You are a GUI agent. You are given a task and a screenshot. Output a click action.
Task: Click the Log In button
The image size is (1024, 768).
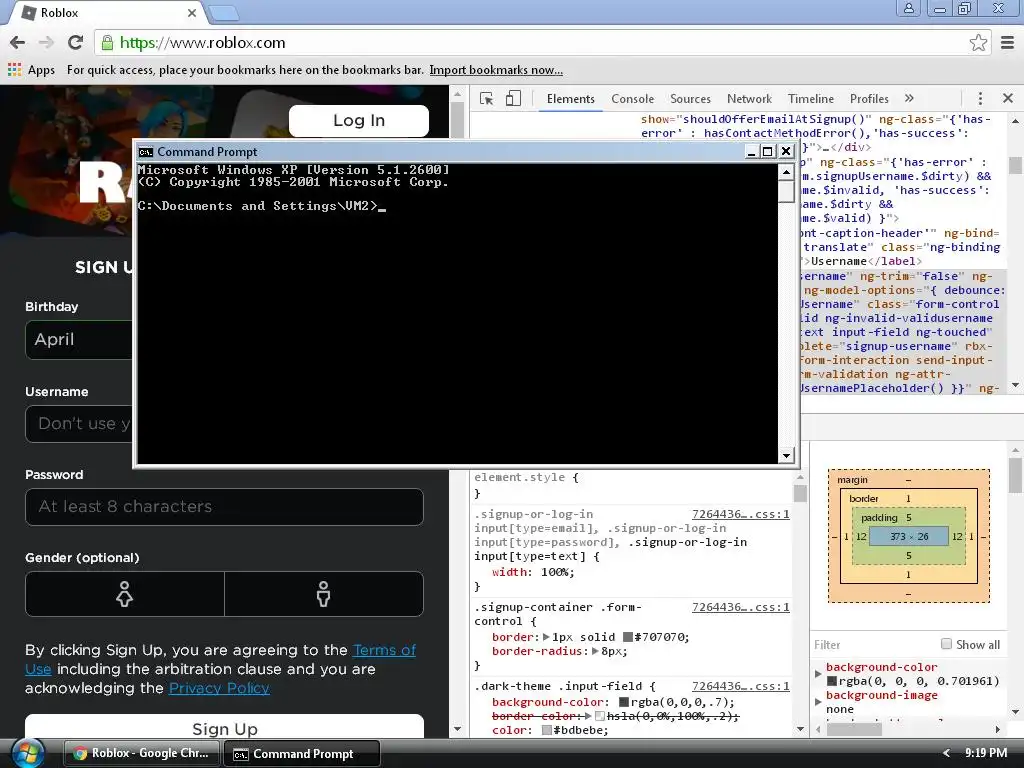[359, 121]
